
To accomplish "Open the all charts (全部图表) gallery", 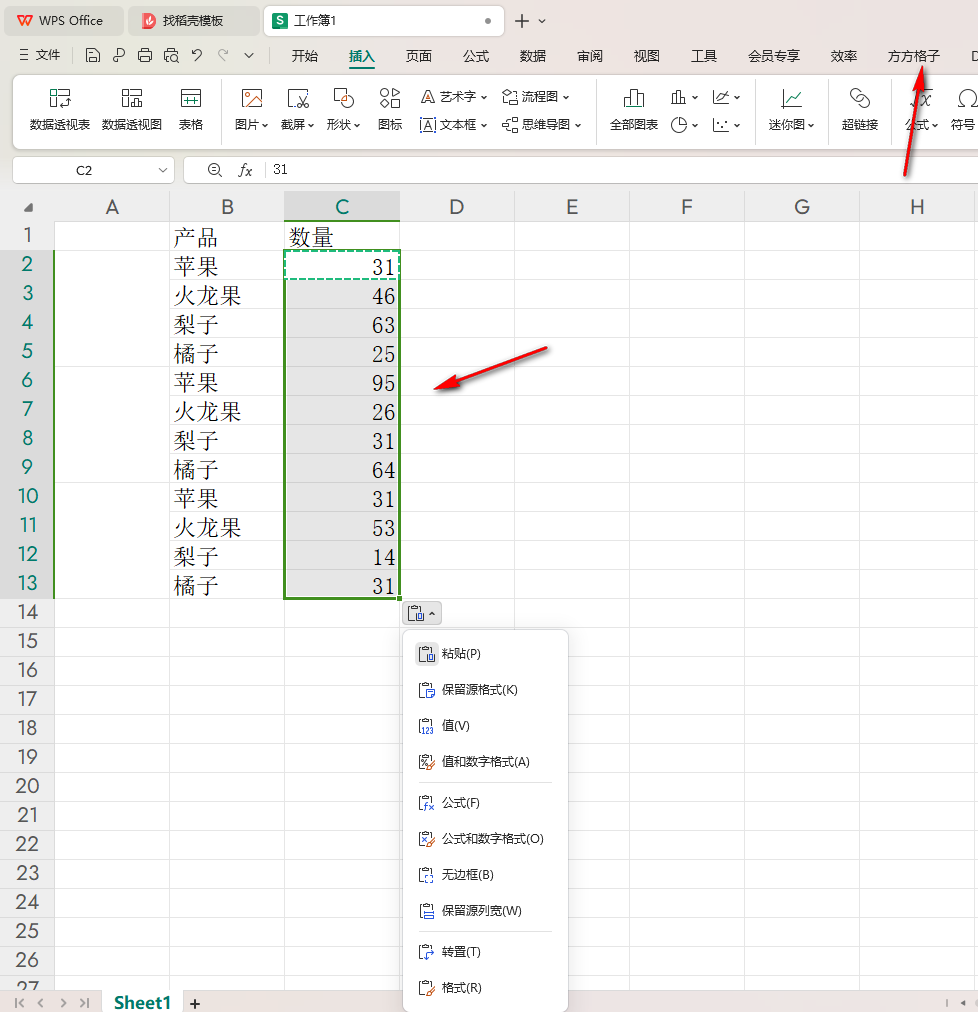I will coord(634,109).
